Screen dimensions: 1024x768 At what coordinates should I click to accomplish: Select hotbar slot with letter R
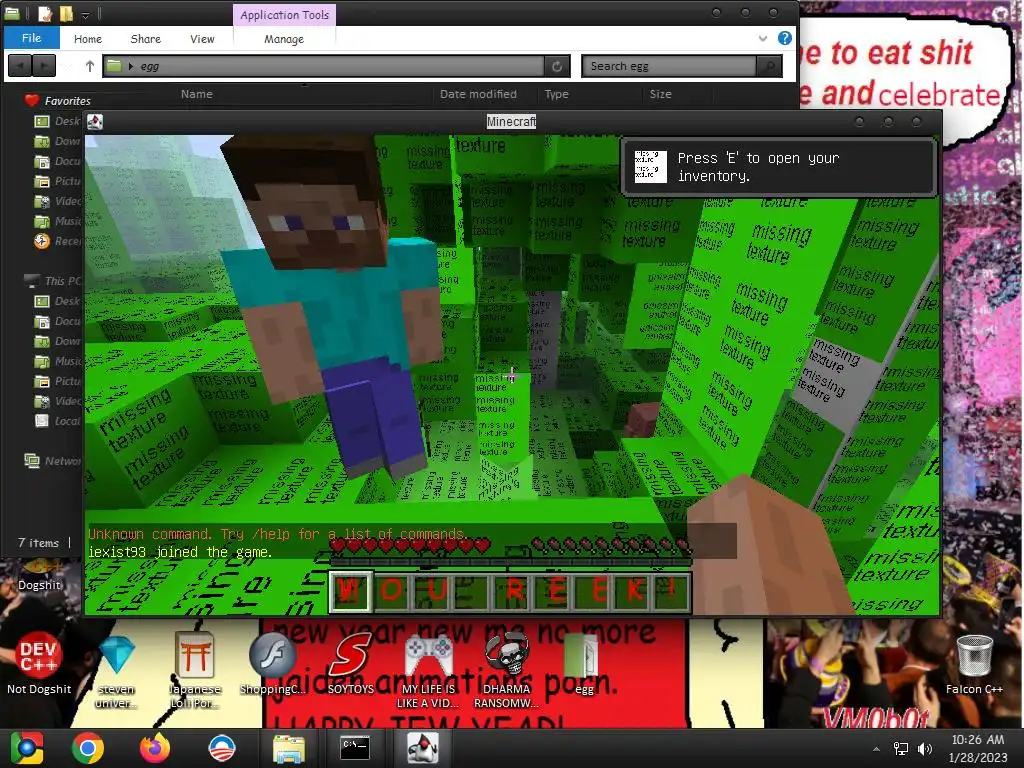pos(515,591)
